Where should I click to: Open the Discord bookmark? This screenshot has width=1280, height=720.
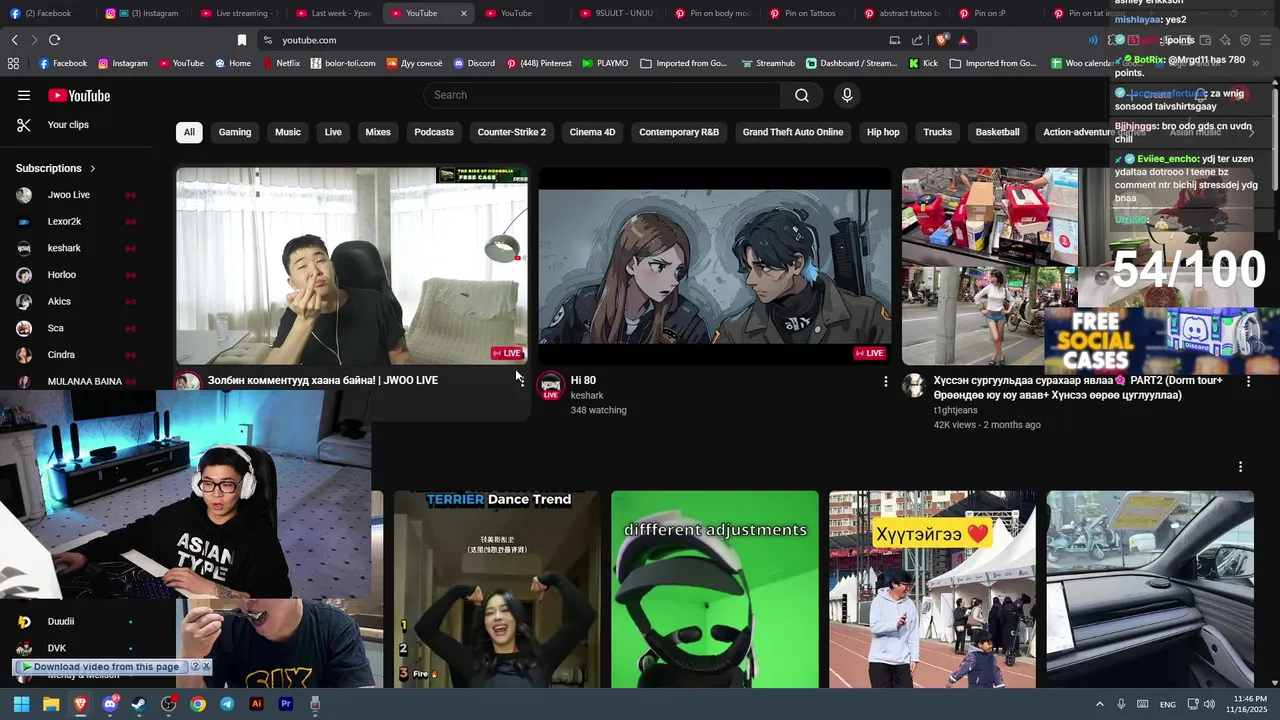point(474,63)
